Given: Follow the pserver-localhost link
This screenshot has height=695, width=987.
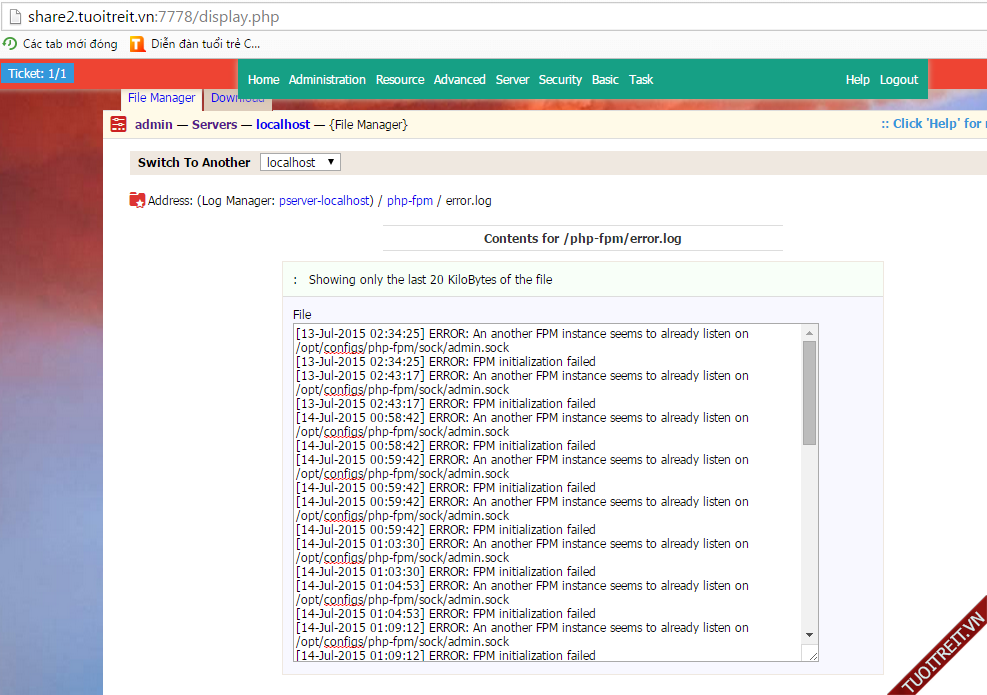Looking at the screenshot, I should [x=325, y=201].
